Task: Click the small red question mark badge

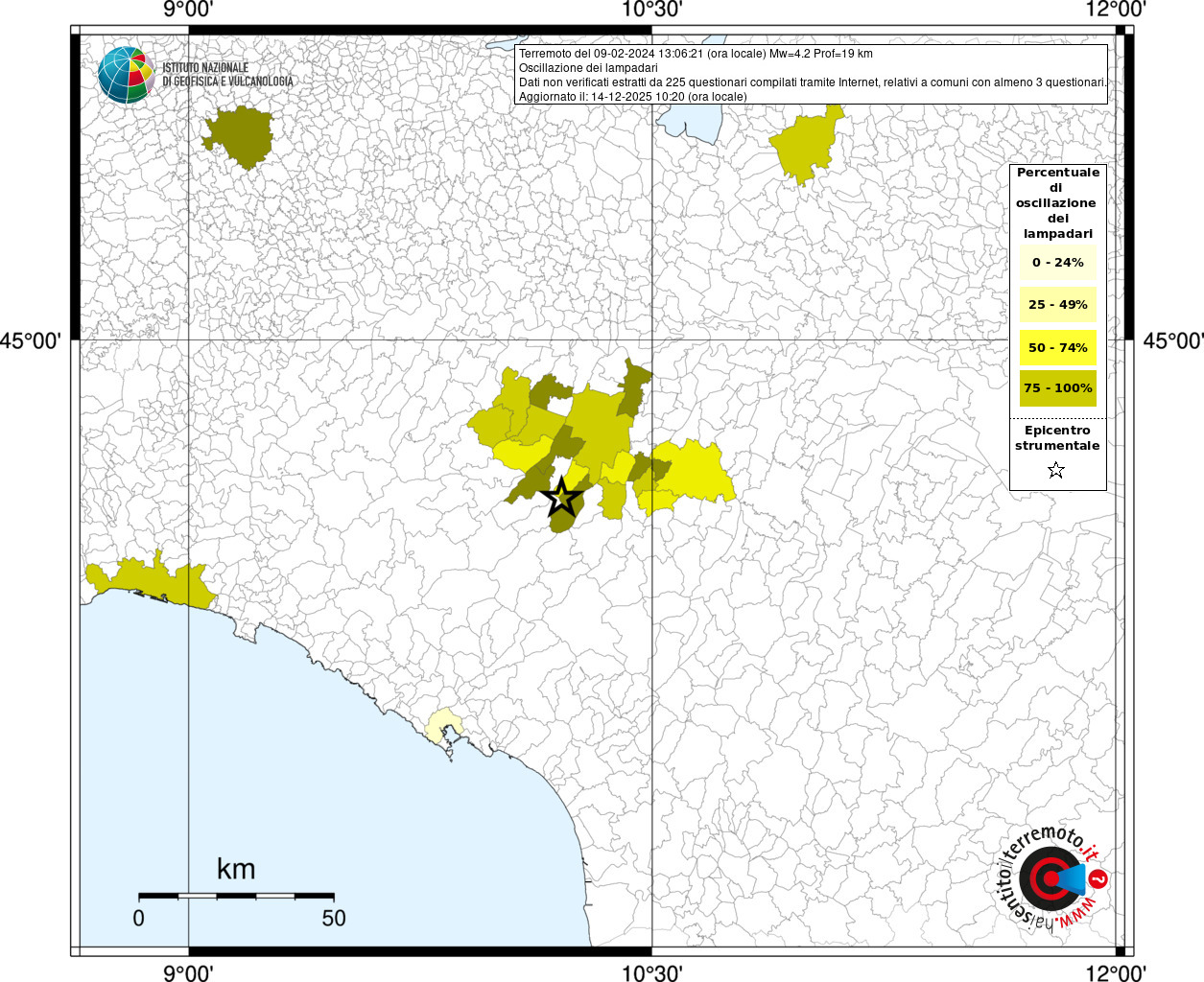Action: coord(1099,878)
